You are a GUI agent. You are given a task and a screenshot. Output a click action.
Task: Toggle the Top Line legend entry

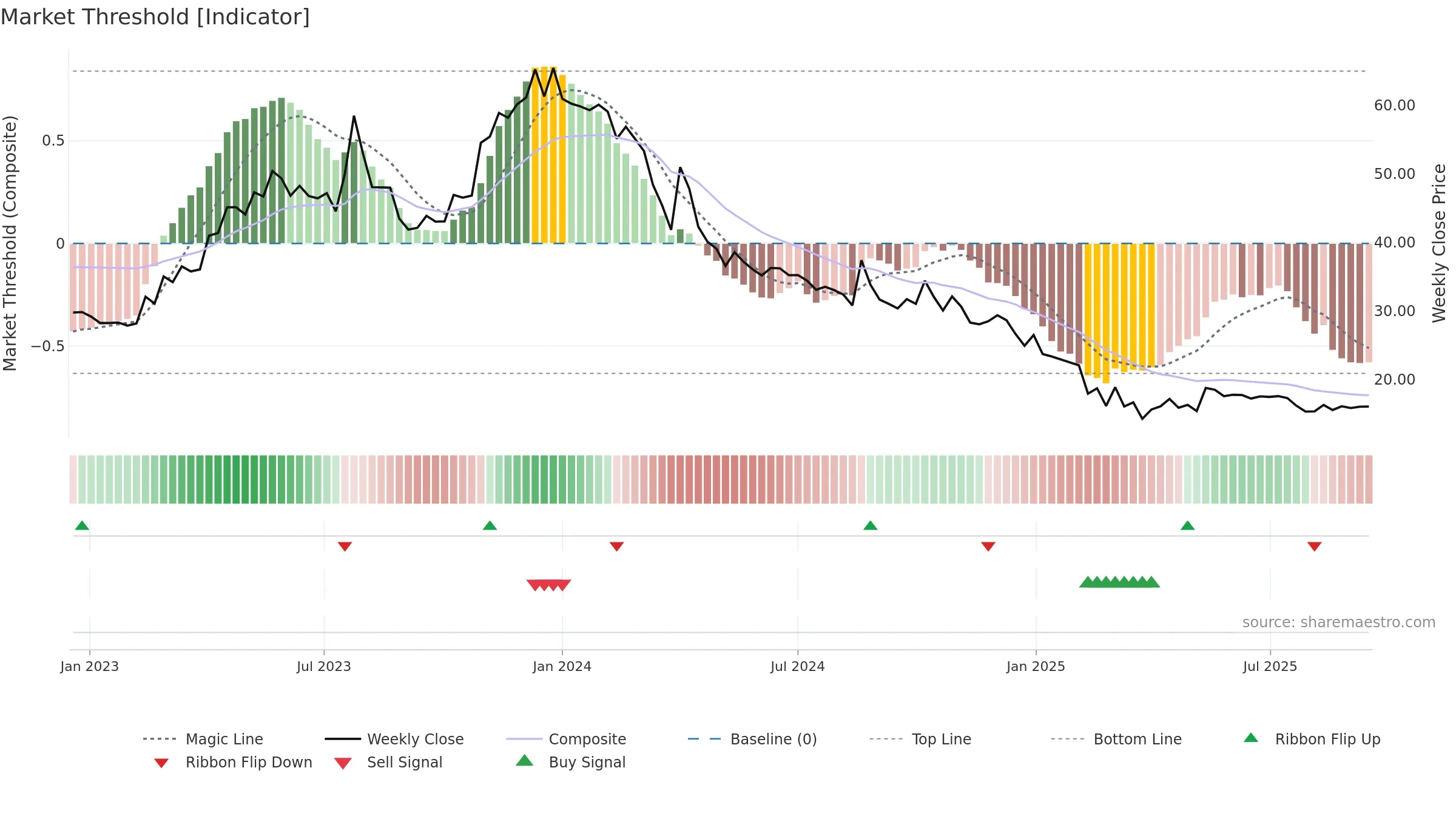point(920,739)
